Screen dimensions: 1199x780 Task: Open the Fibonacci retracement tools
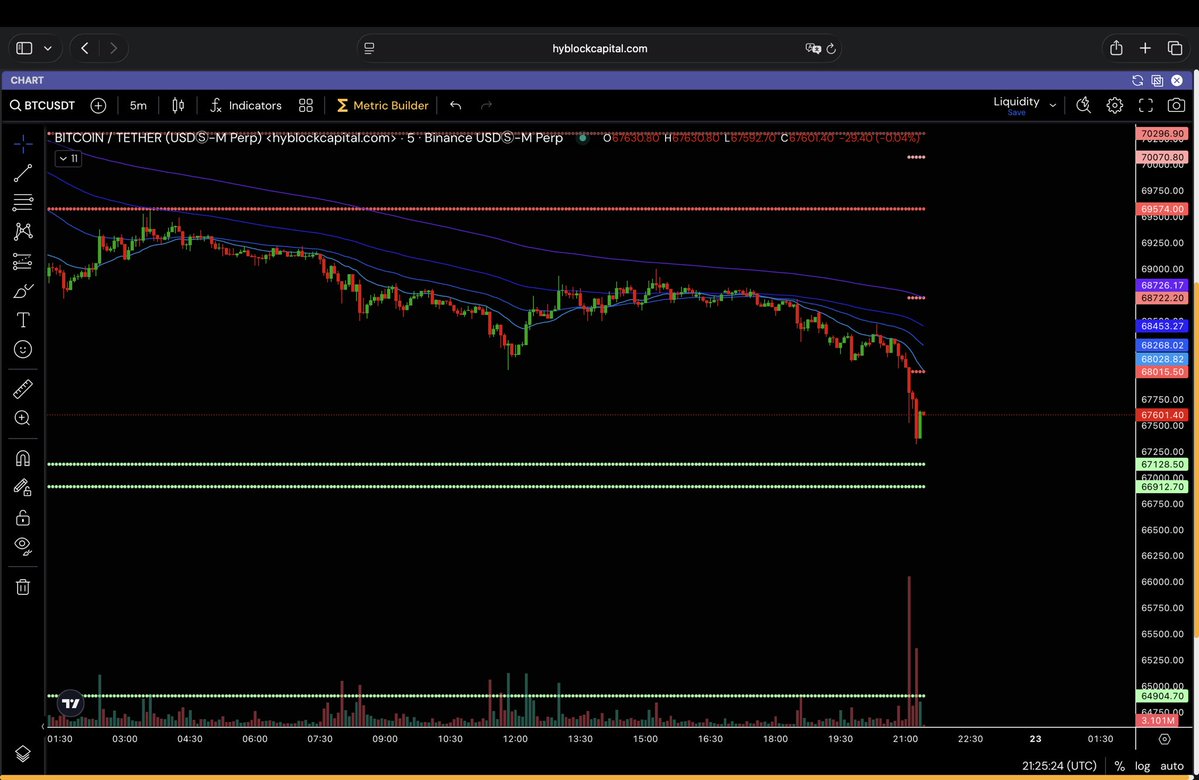23,203
